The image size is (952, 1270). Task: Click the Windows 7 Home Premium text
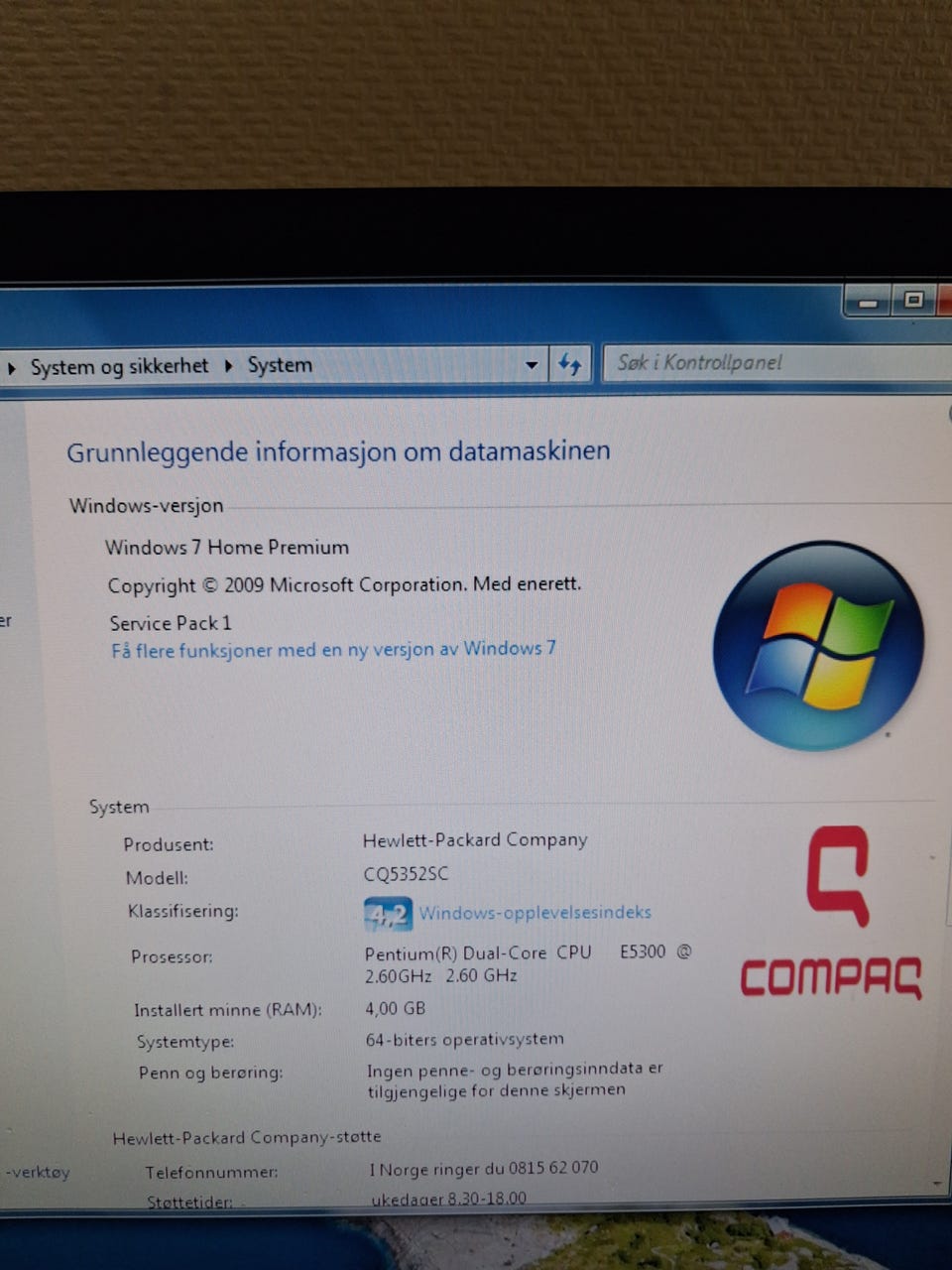point(227,547)
